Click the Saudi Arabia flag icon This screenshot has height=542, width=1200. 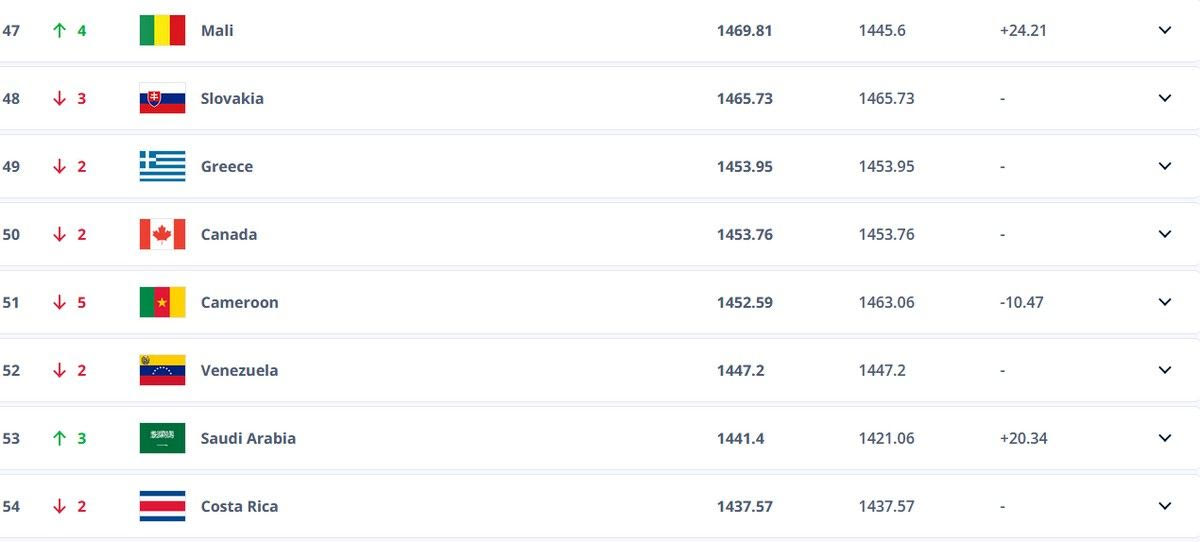162,438
